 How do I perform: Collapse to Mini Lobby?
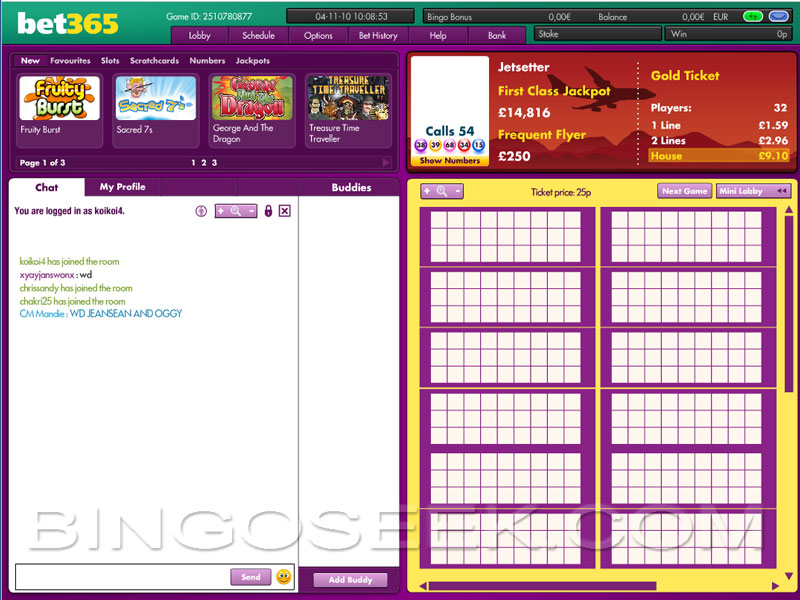[753, 191]
